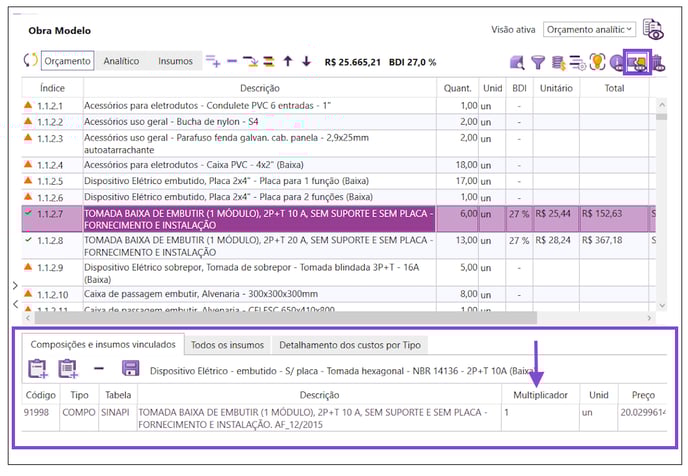Move the selected item down
Screen dimensions: 688x476
pyautogui.click(x=306, y=61)
